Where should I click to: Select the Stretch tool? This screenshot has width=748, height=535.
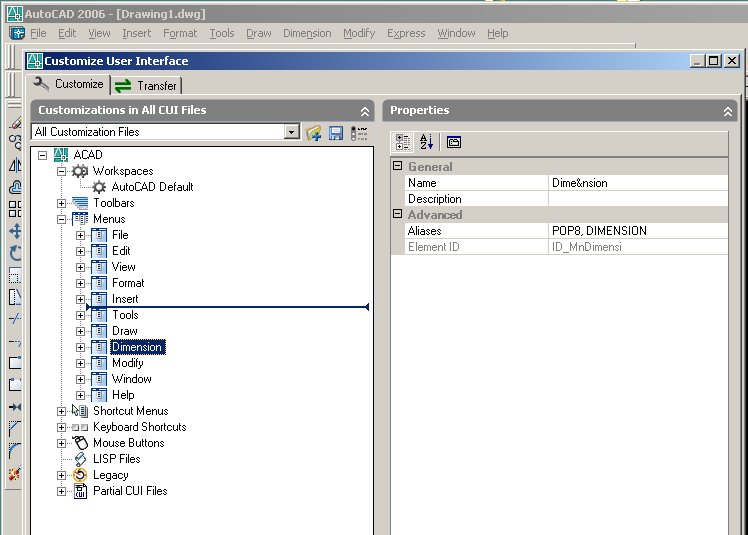point(15,296)
